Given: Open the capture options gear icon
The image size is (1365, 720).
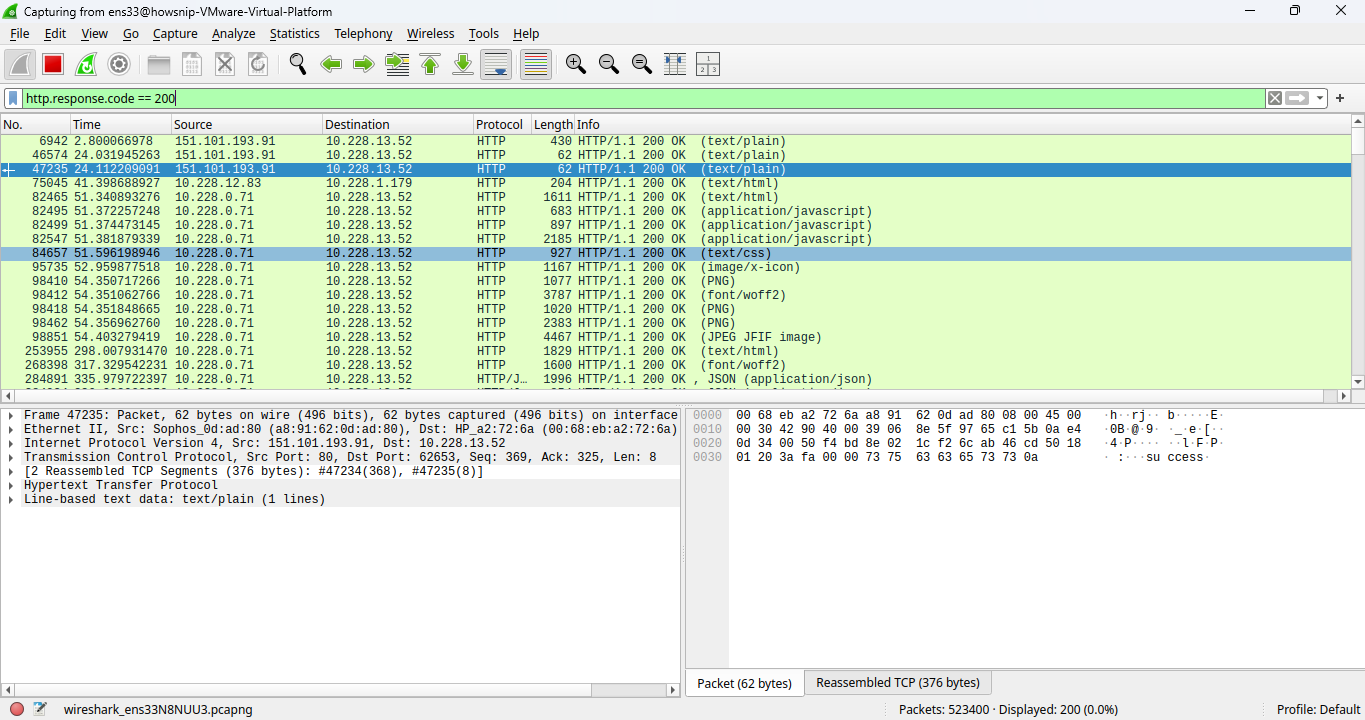Looking at the screenshot, I should pos(119,64).
